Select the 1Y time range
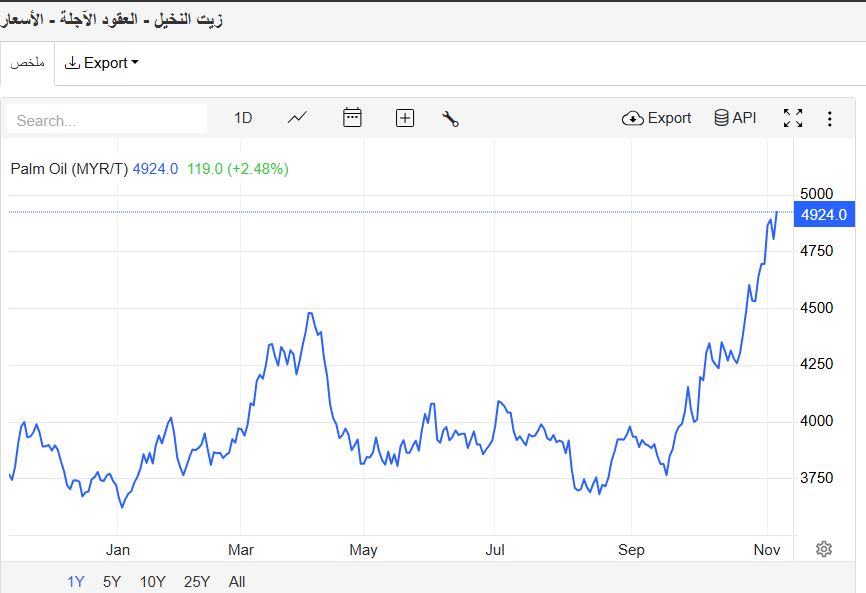Image resolution: width=866 pixels, height=593 pixels. (x=76, y=581)
